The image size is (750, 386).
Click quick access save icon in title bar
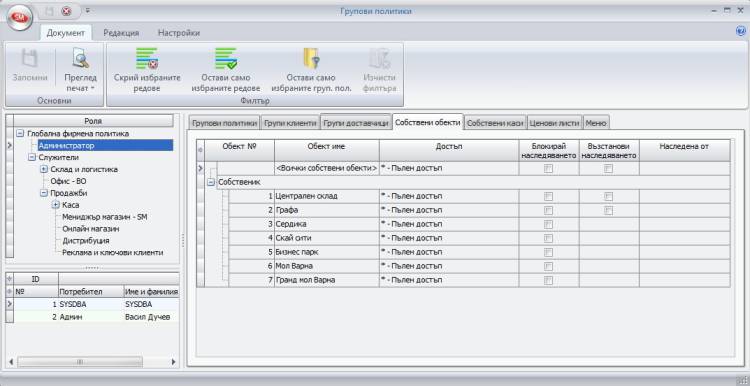tap(50, 11)
